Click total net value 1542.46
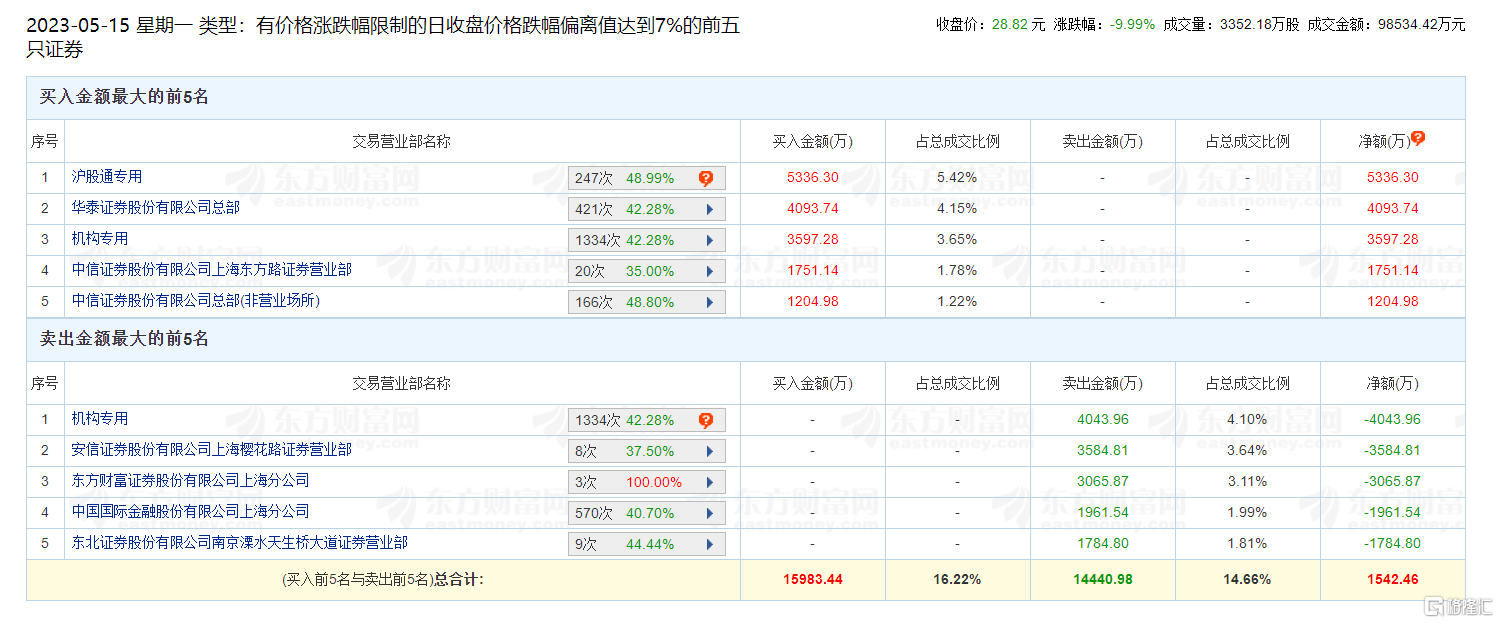1499x623 pixels. click(1392, 579)
